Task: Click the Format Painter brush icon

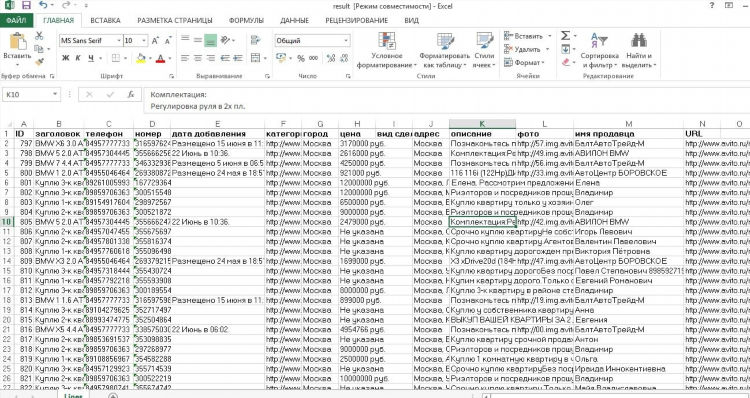Action: coord(39,62)
